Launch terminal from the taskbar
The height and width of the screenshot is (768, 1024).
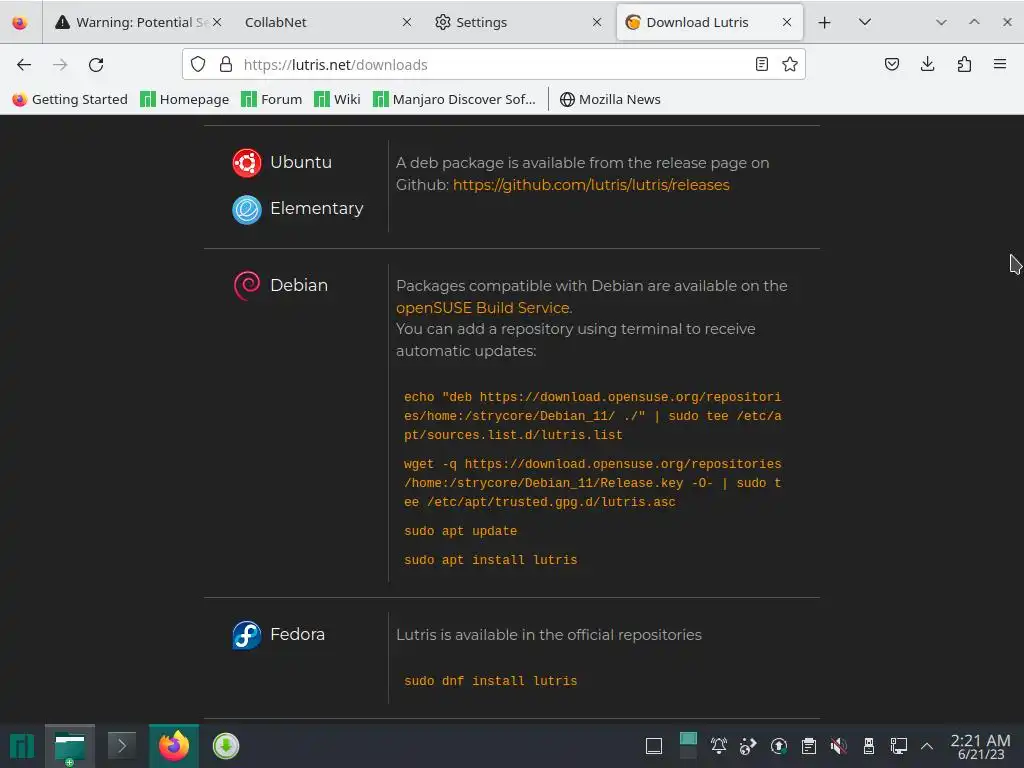[121, 746]
